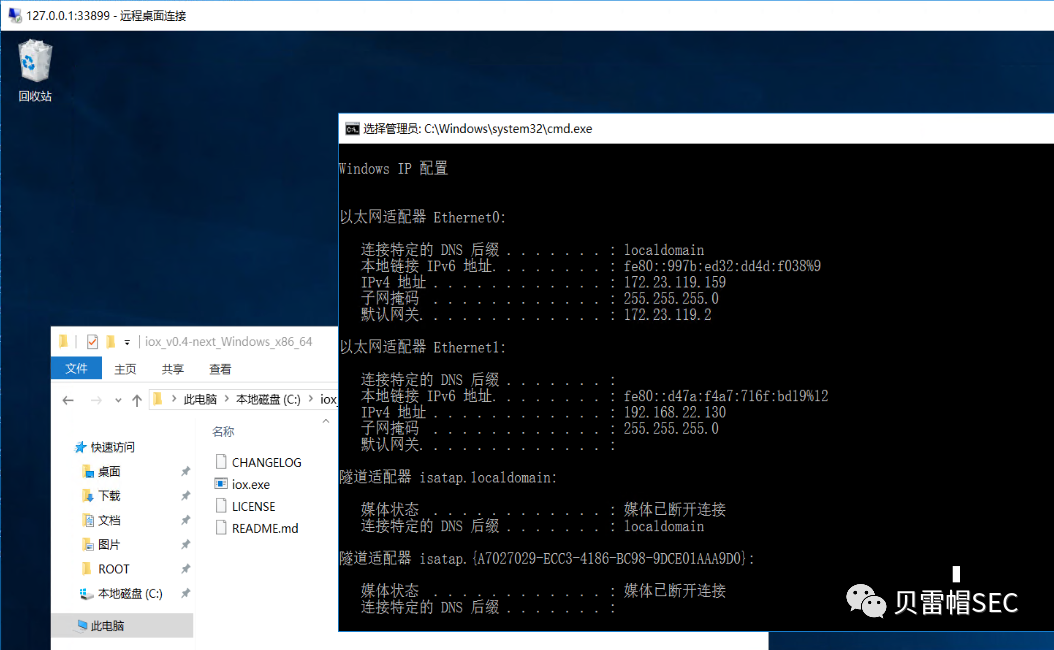Click the New Folder quick access icon
This screenshot has width=1054, height=650.
(111, 341)
